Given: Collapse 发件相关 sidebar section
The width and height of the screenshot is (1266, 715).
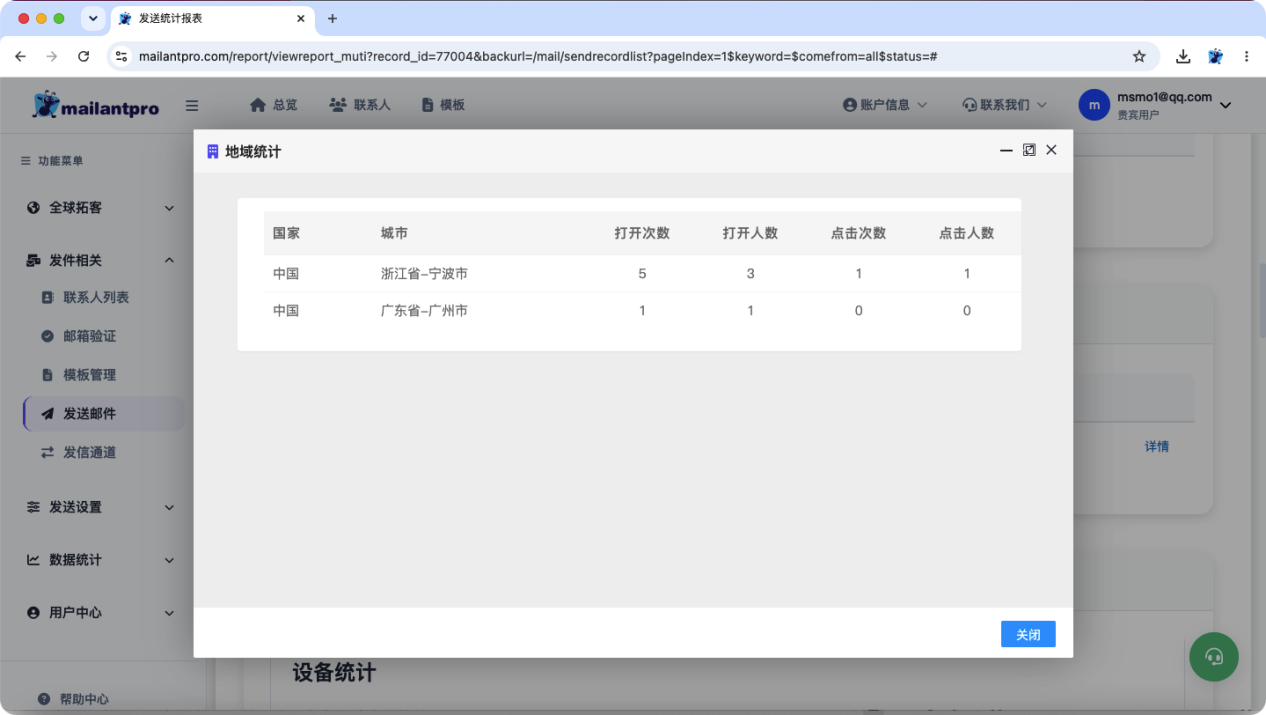Looking at the screenshot, I should (x=100, y=260).
